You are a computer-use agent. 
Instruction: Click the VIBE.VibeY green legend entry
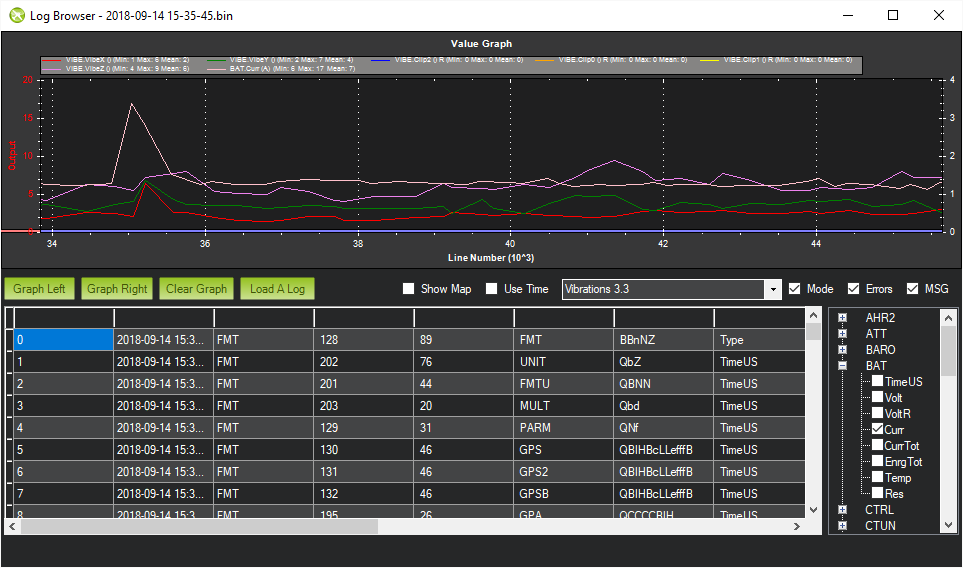pyautogui.click(x=281, y=60)
